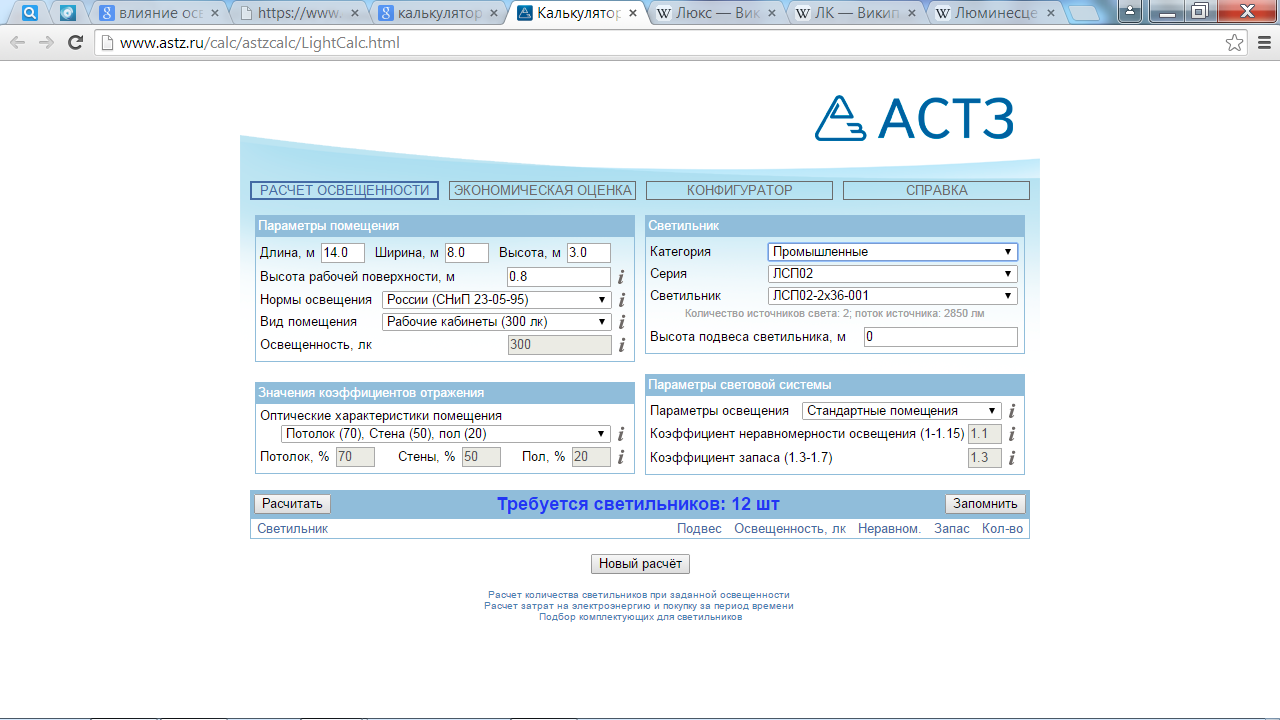Open the Нормы освещения dropdown
The width and height of the screenshot is (1280, 720).
[x=497, y=300]
